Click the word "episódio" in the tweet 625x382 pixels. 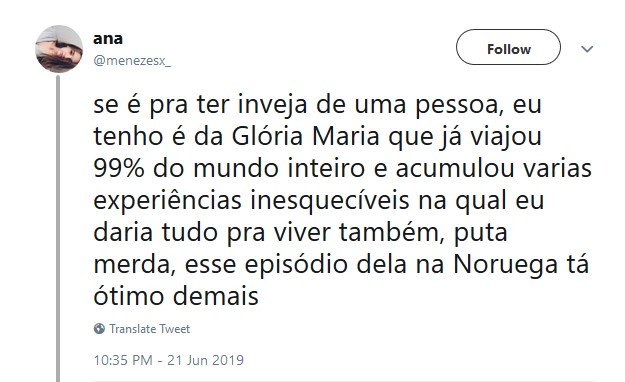click(296, 265)
